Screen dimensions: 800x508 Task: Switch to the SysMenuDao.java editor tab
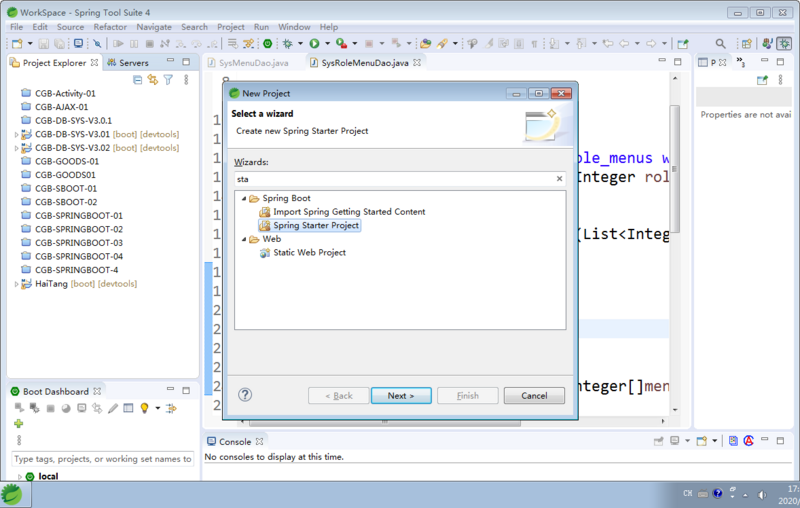click(x=248, y=63)
